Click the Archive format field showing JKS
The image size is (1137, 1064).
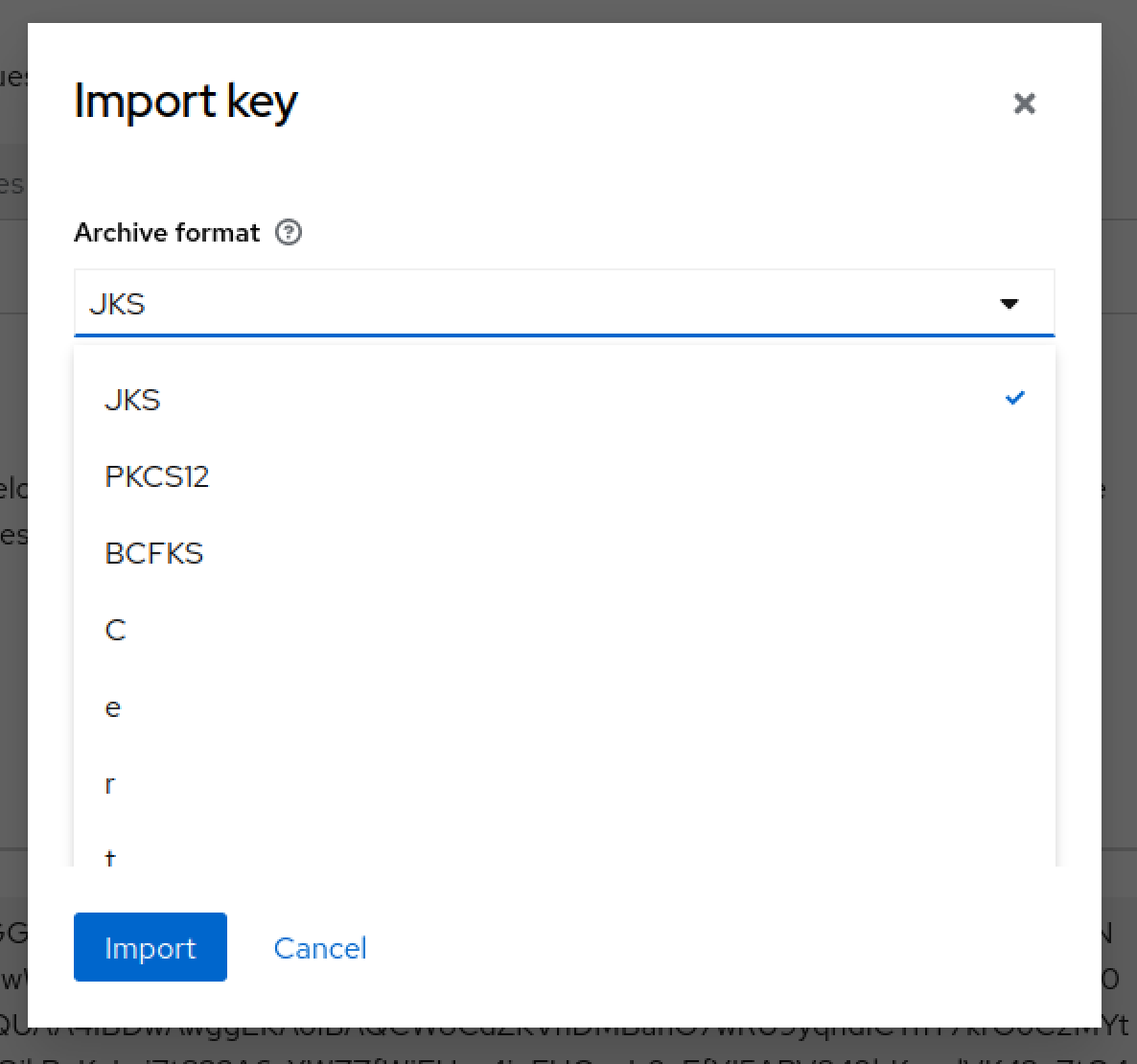[383, 303]
